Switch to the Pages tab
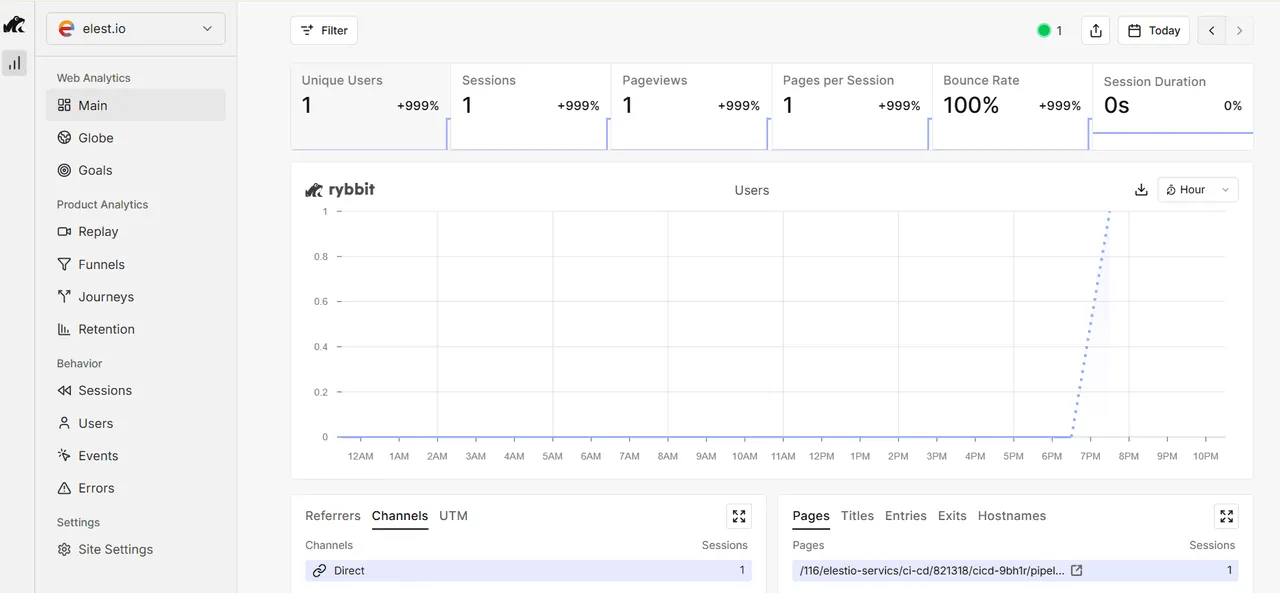Viewport: 1280px width, 593px height. tap(811, 516)
